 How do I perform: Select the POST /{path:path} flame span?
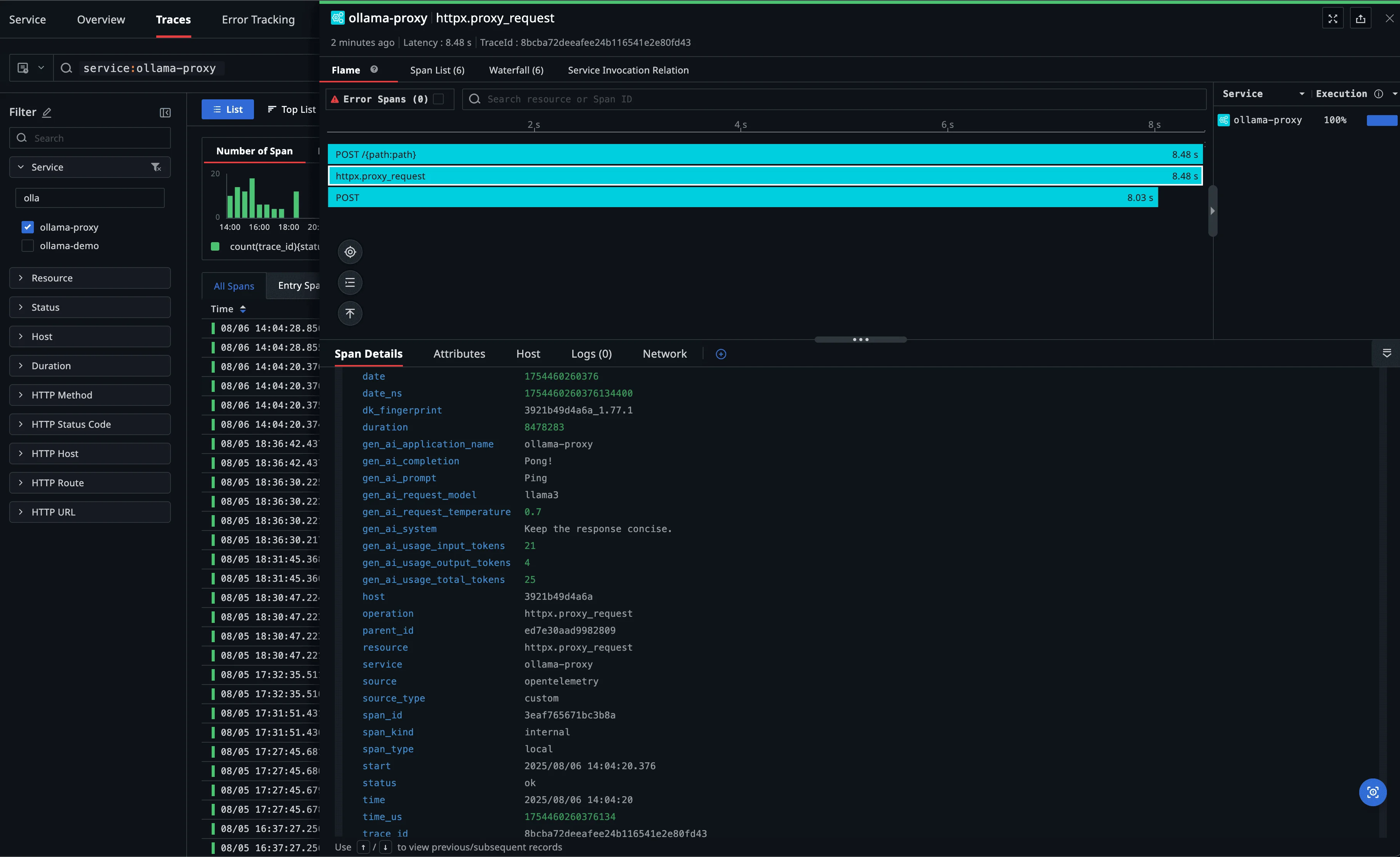765,154
